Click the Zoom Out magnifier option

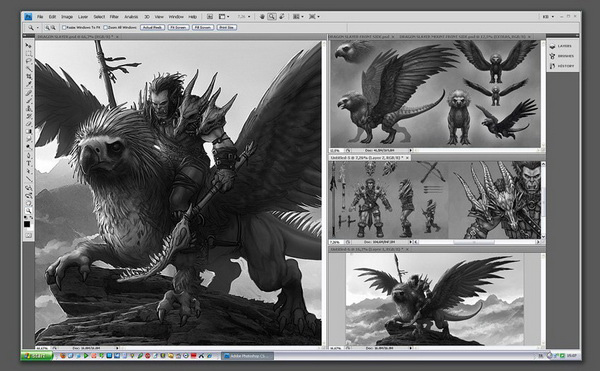53,28
